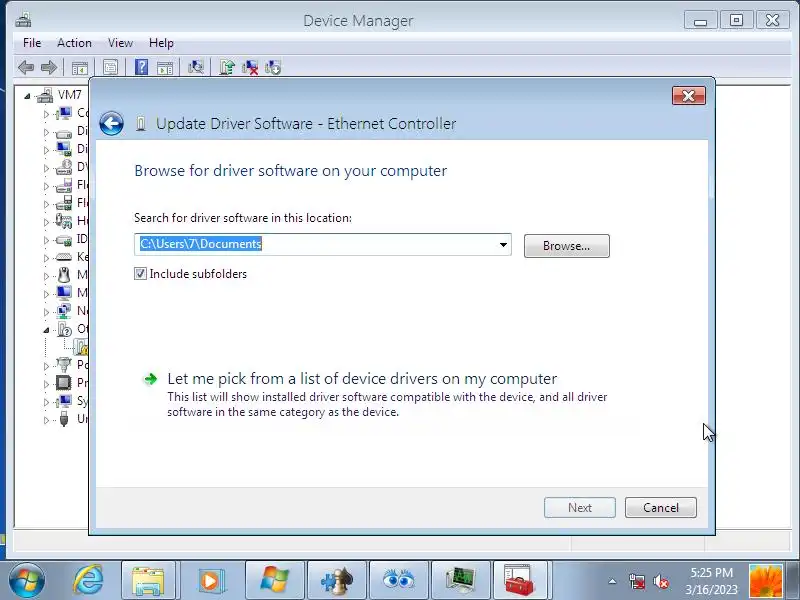Toggle the show/hide console tree toolbar icon
The image size is (800, 600).
(x=80, y=67)
